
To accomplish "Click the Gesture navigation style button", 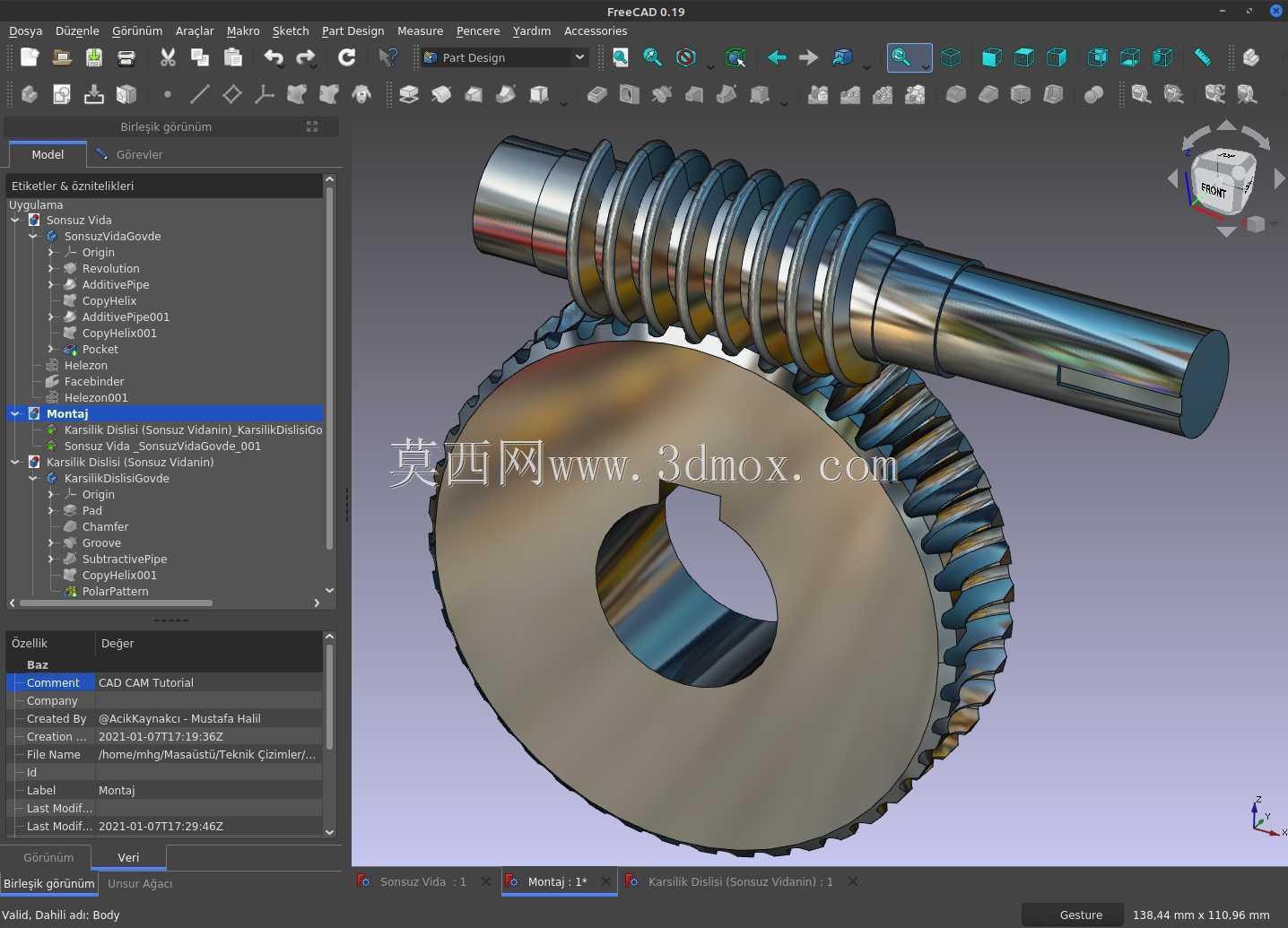I will tap(1073, 915).
